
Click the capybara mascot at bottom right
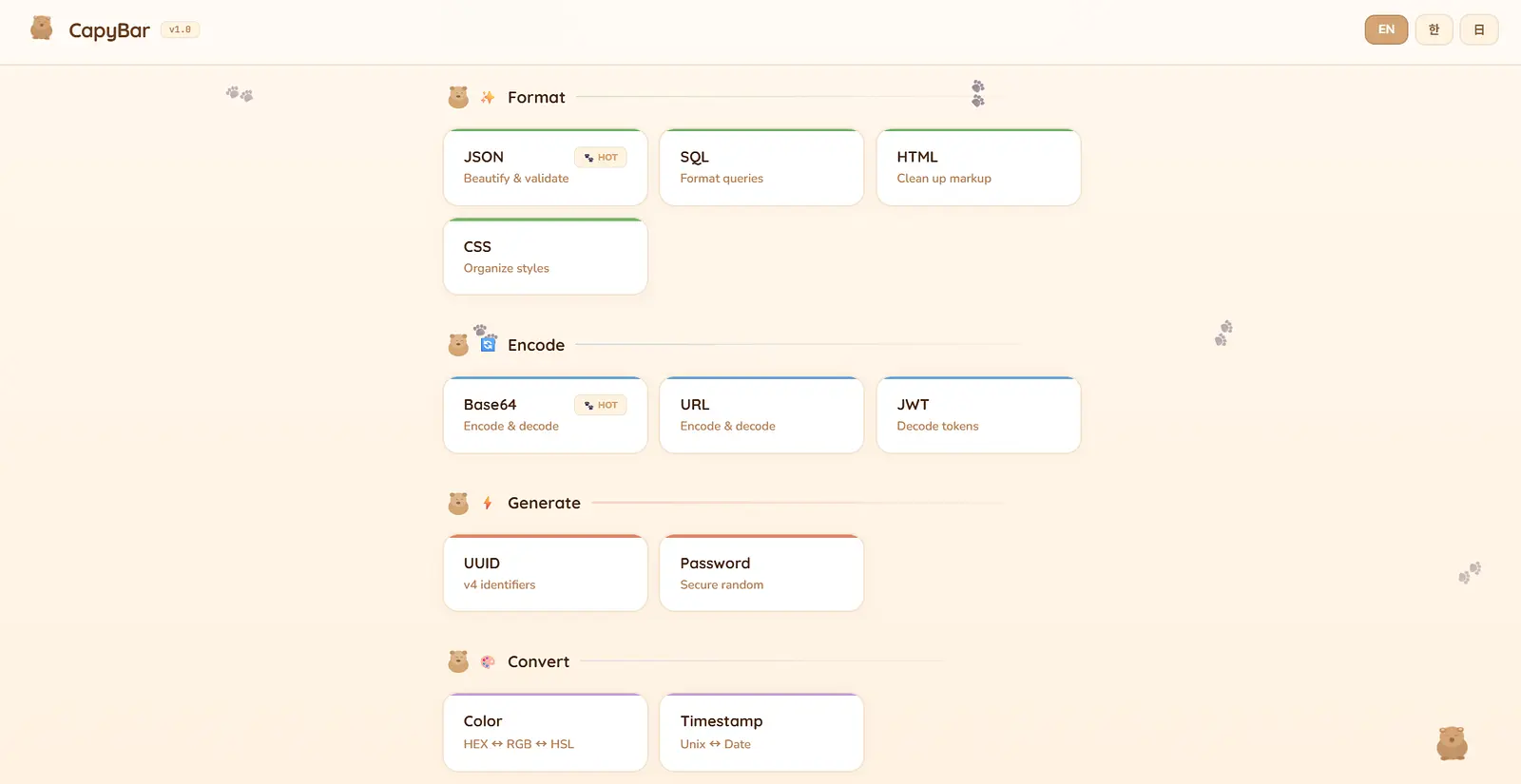tap(1452, 743)
